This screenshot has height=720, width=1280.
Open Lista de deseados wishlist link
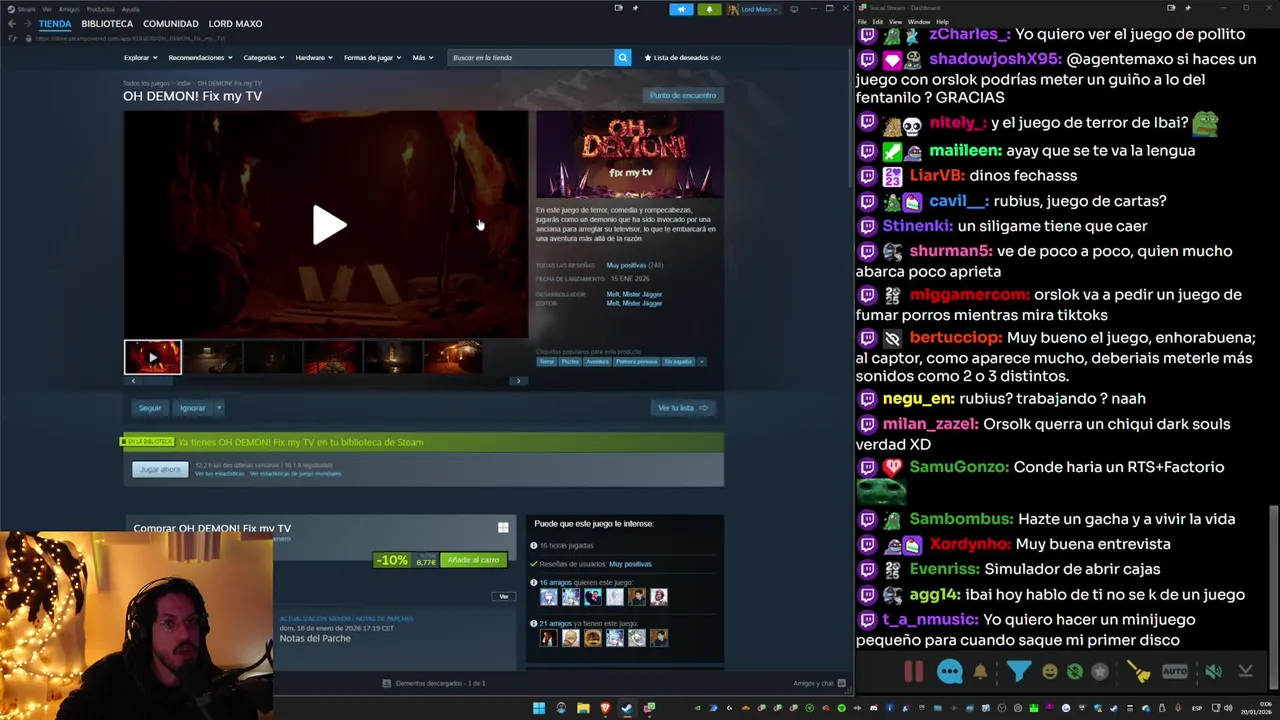click(683, 58)
